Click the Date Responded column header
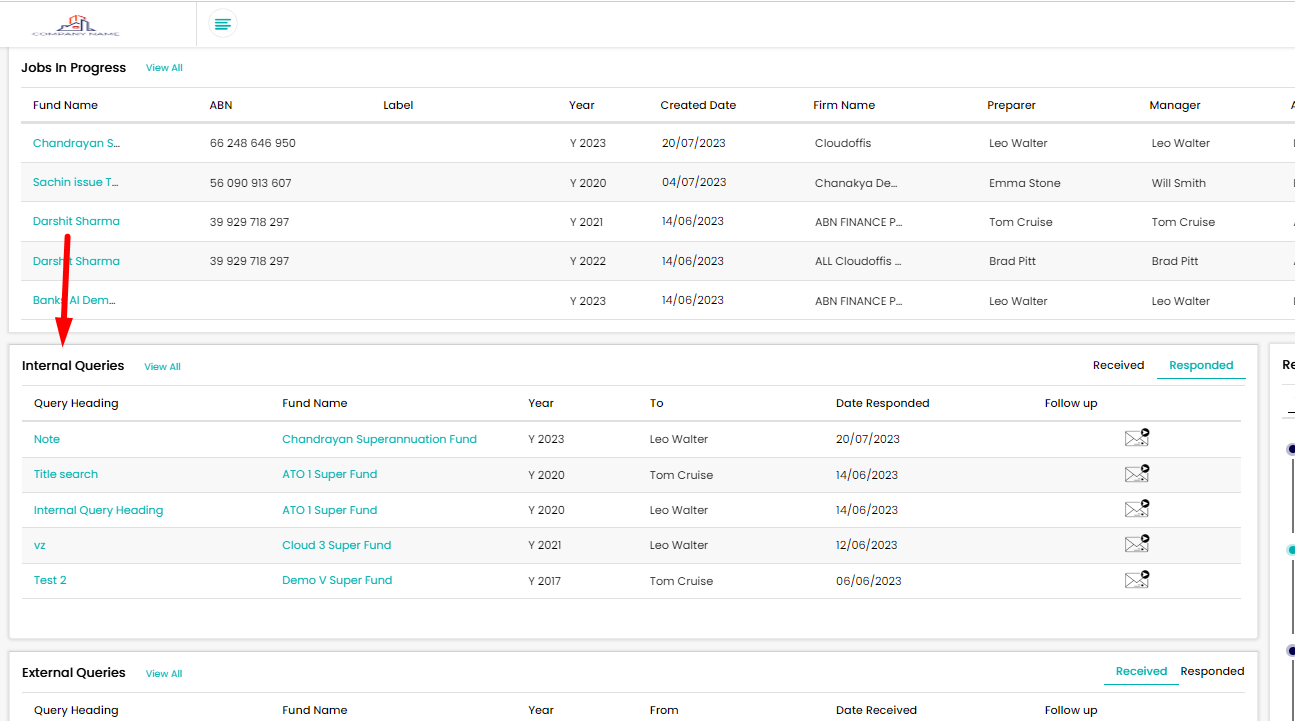 point(882,403)
